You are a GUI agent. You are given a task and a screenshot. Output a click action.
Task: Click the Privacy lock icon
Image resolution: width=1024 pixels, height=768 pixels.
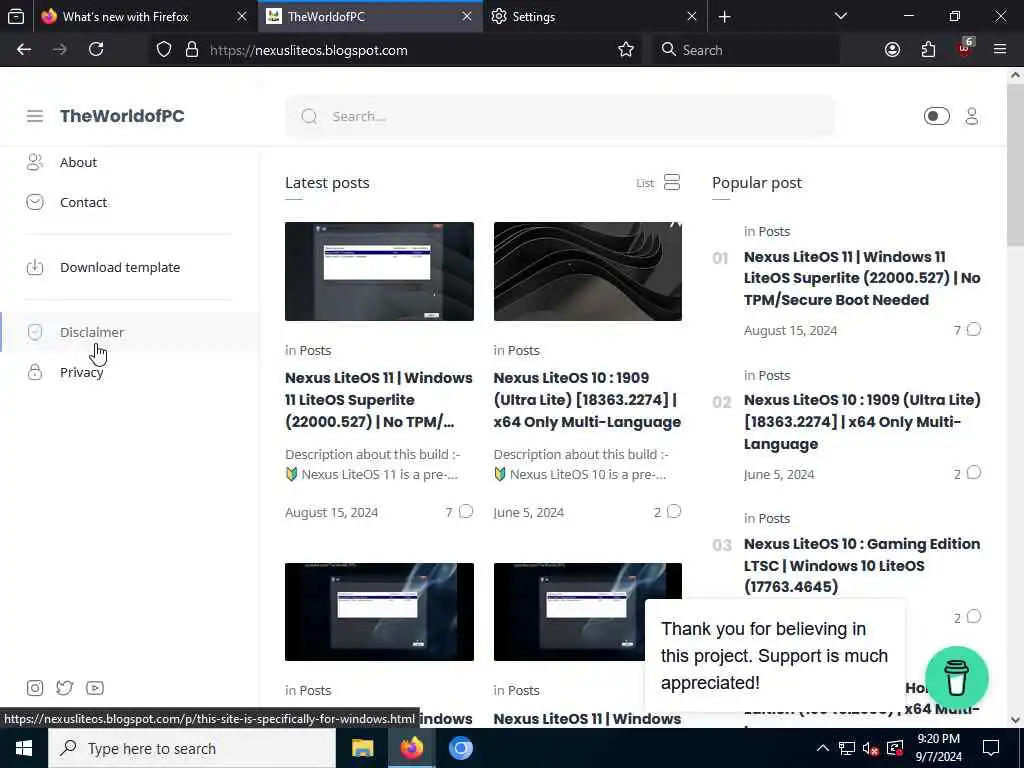coord(35,372)
